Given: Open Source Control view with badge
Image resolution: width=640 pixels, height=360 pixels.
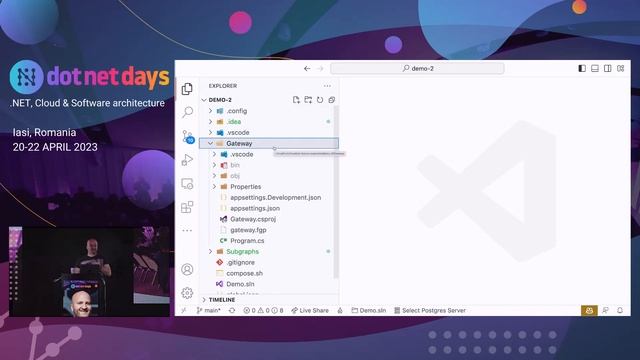Looking at the screenshot, I should (x=188, y=136).
